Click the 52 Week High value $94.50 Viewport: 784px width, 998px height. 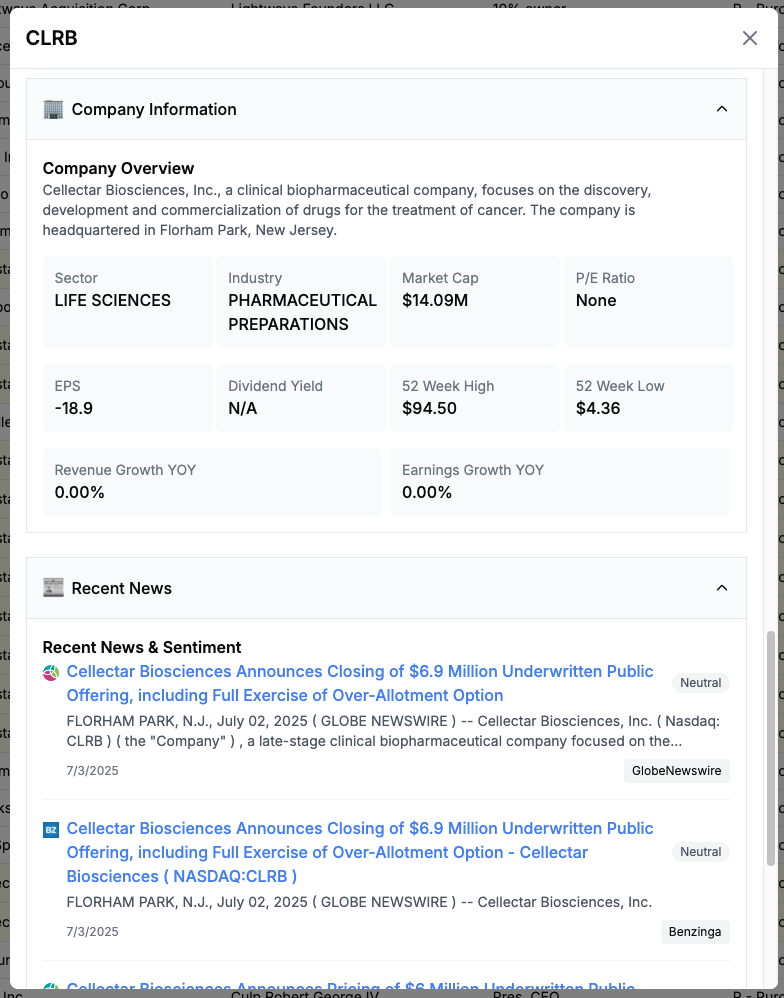429,408
